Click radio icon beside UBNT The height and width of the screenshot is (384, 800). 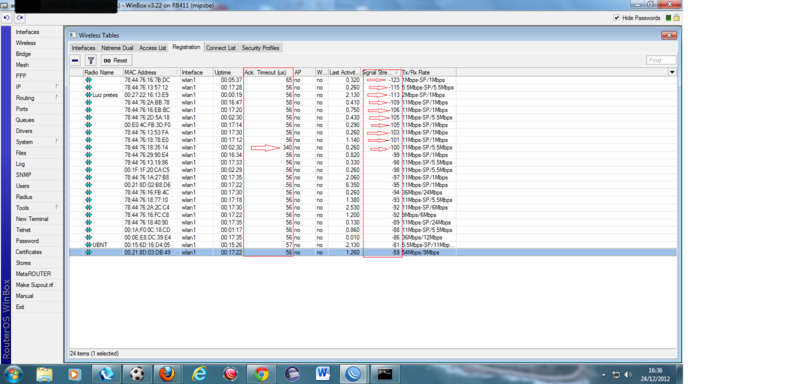[x=88, y=245]
